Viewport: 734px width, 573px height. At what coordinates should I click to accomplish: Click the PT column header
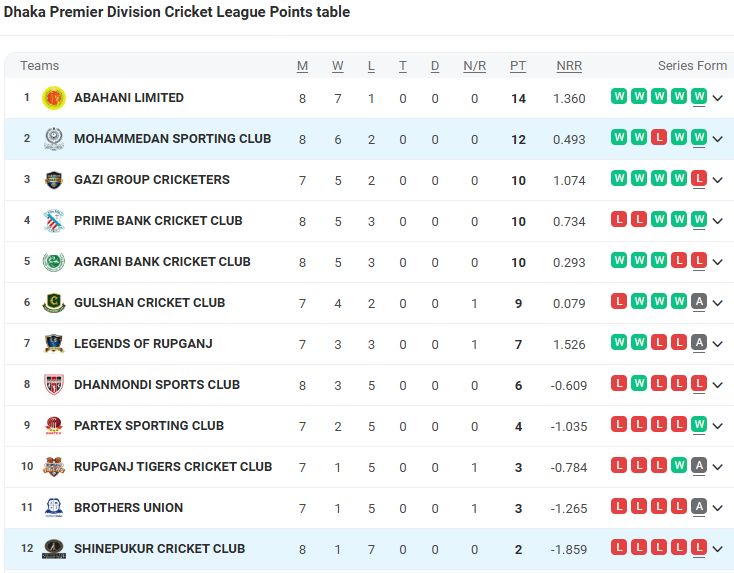click(x=518, y=66)
